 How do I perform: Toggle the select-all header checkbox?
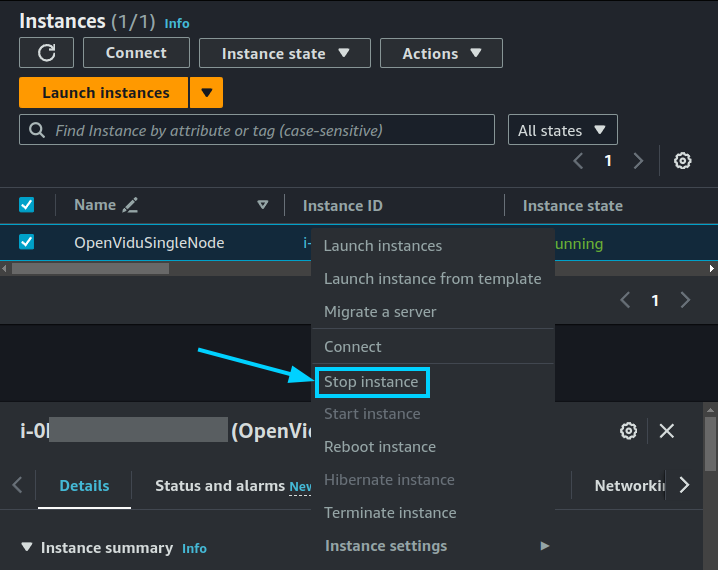click(27, 205)
